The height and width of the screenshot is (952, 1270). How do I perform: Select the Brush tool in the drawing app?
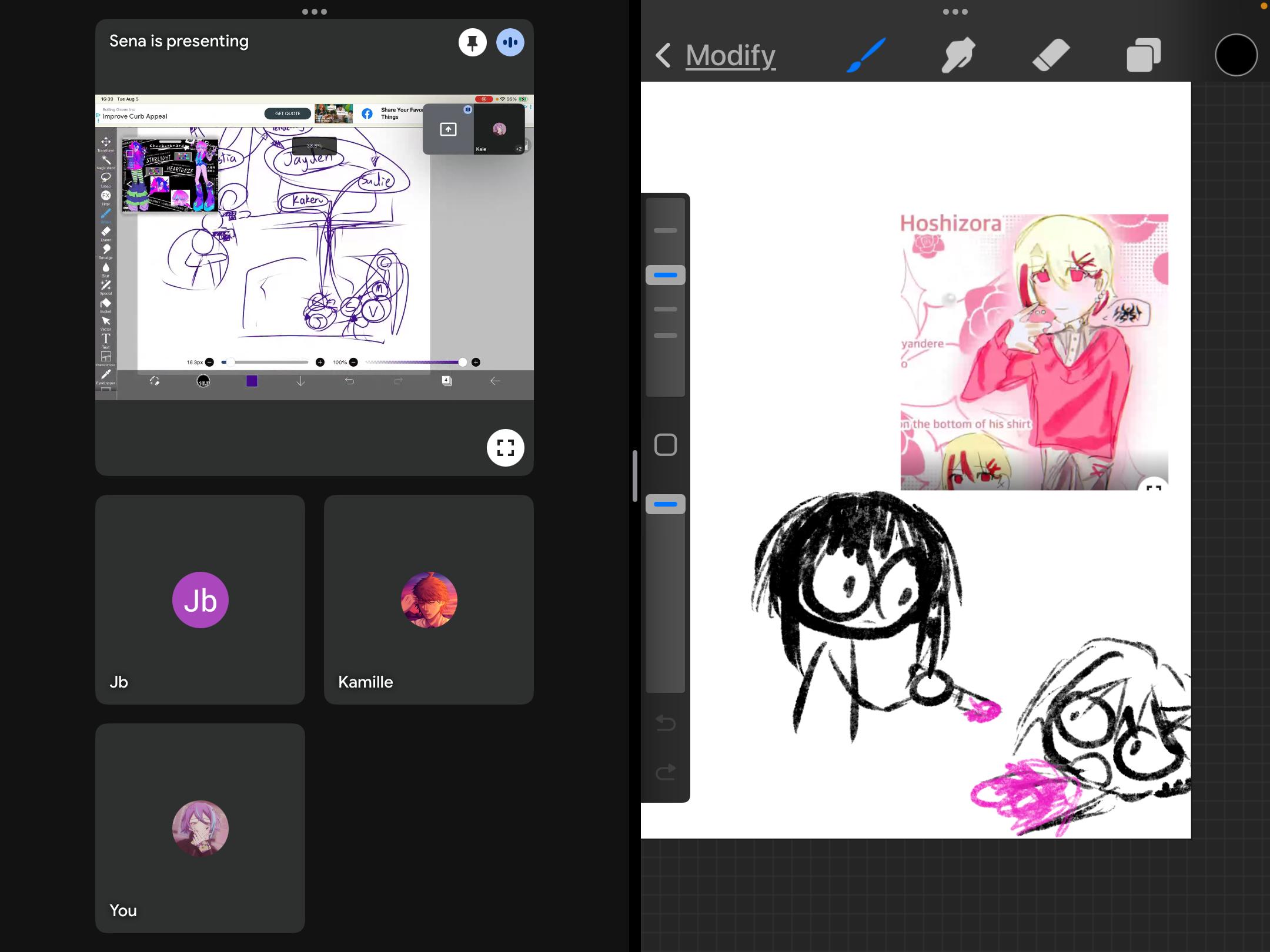click(866, 55)
